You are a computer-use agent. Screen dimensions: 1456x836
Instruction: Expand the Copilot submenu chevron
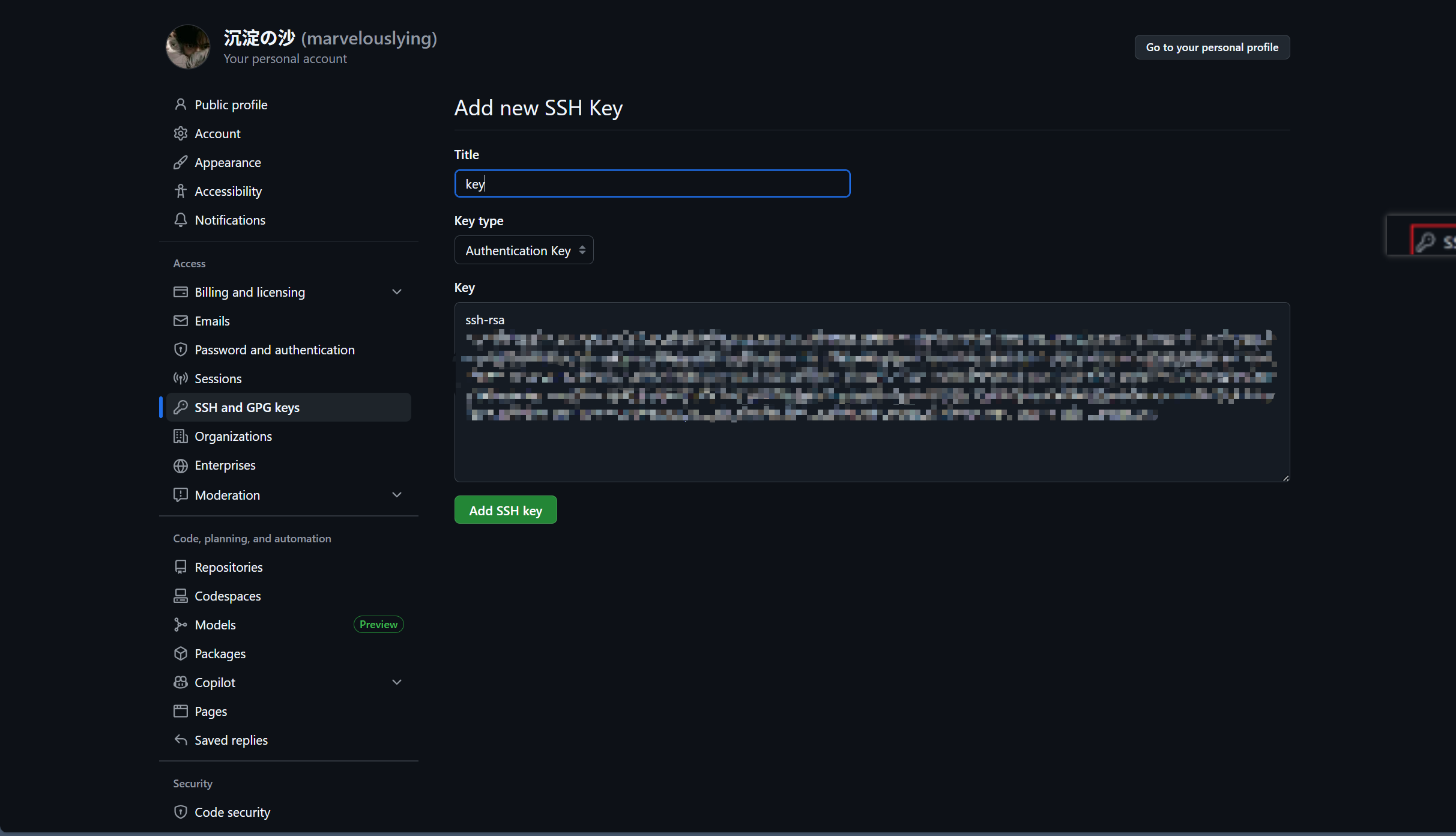[x=396, y=682]
